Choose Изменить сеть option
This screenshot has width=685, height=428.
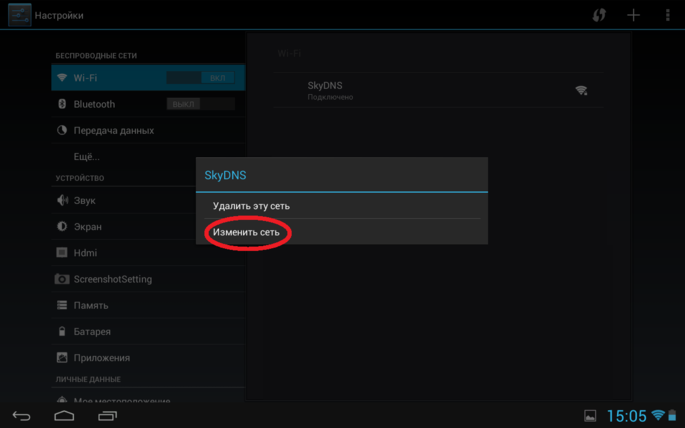click(x=342, y=232)
